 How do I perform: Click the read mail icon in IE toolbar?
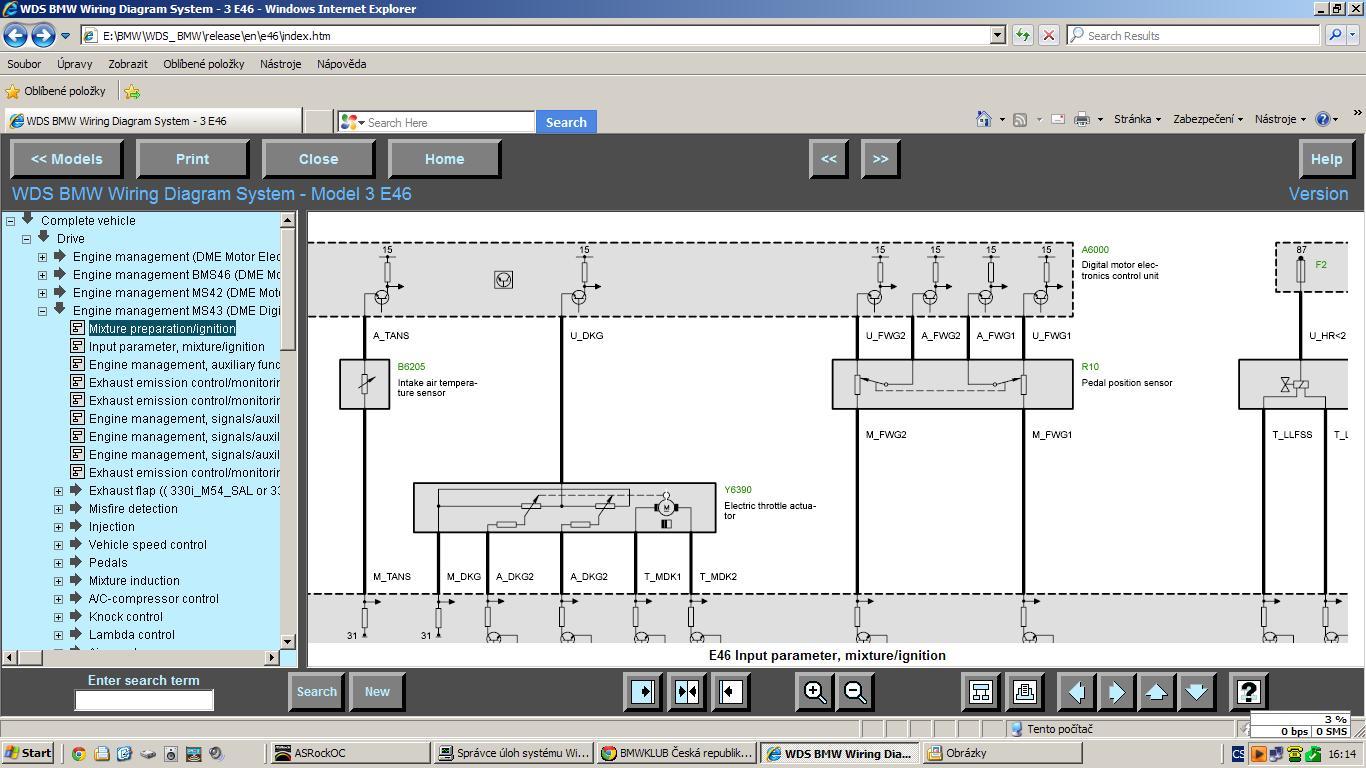point(1057,119)
